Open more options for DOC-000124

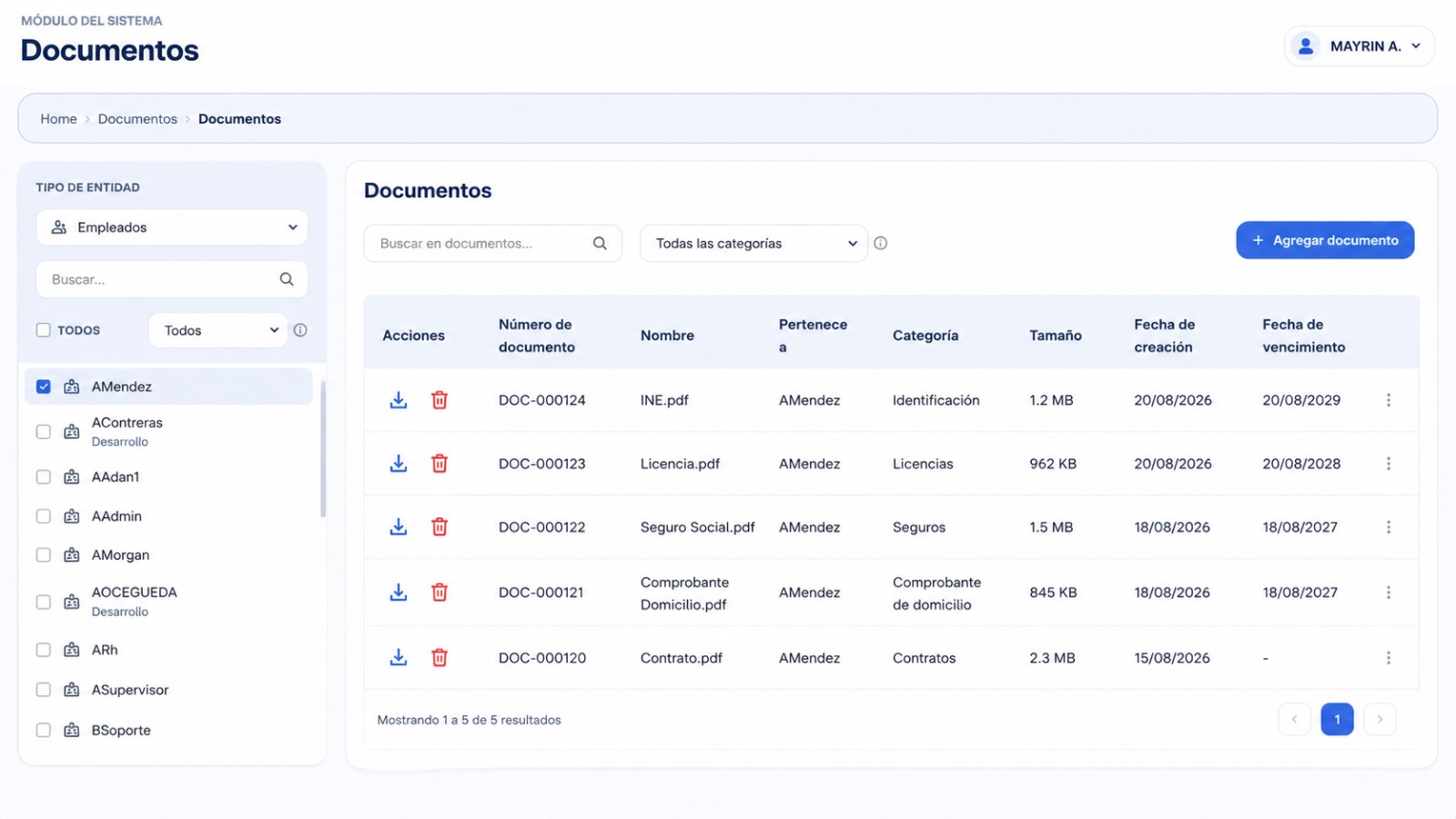tap(1389, 400)
